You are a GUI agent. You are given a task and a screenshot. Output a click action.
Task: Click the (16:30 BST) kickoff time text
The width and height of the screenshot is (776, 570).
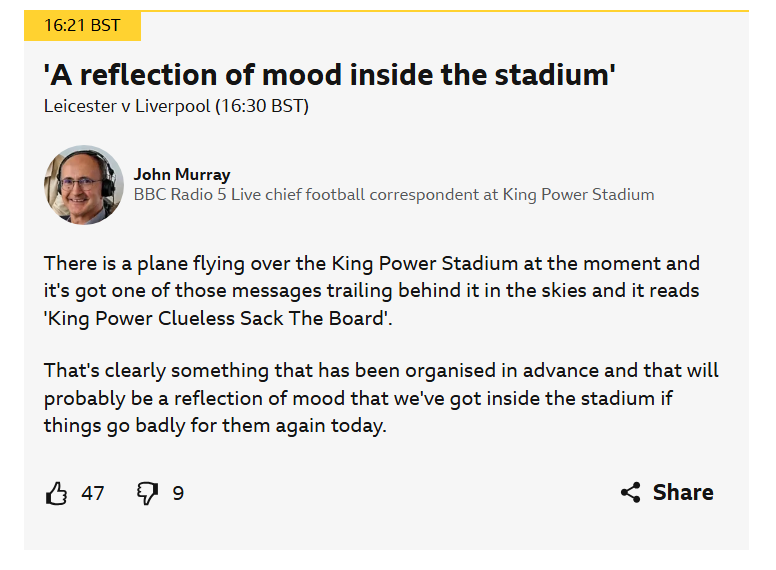[x=262, y=106]
